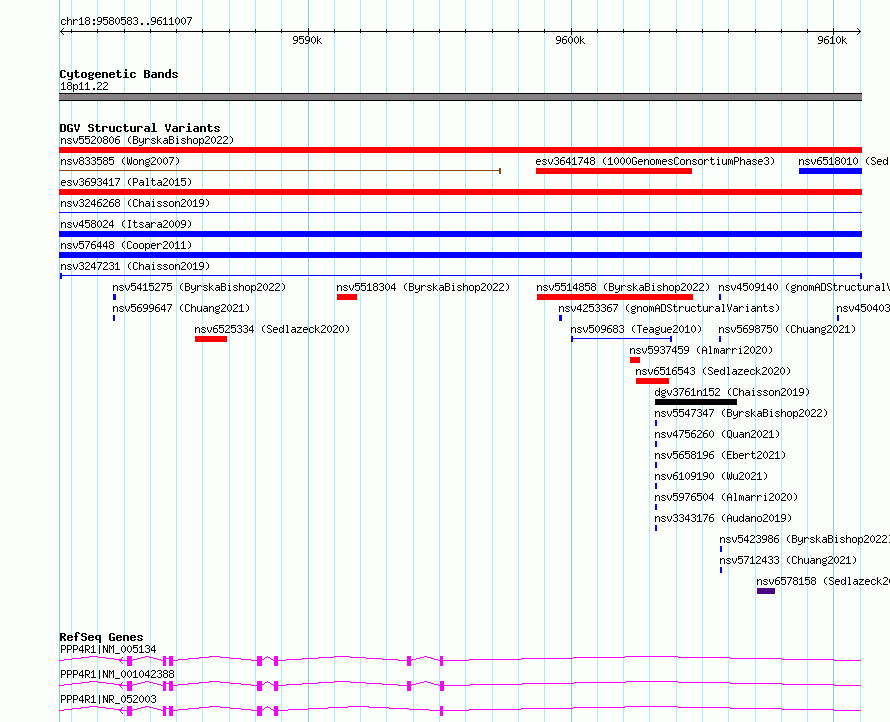Click the PPP4R1|NM_005134 gene label
The image size is (890, 722).
[x=108, y=649]
